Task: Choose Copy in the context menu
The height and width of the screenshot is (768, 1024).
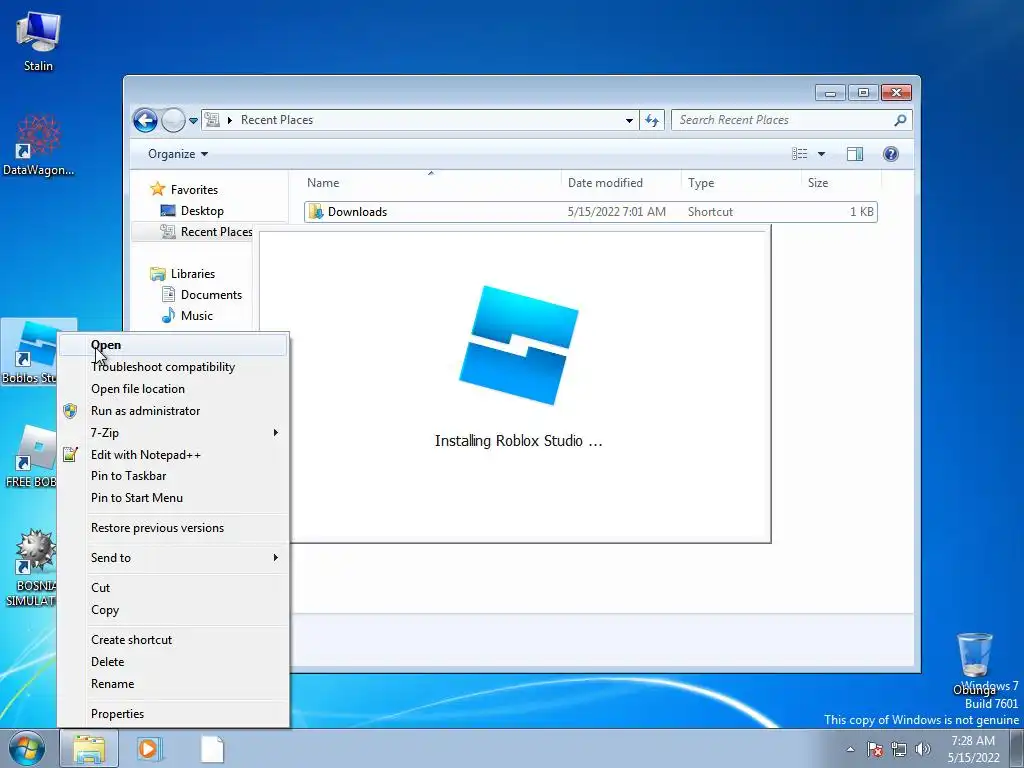Action: (x=173, y=610)
